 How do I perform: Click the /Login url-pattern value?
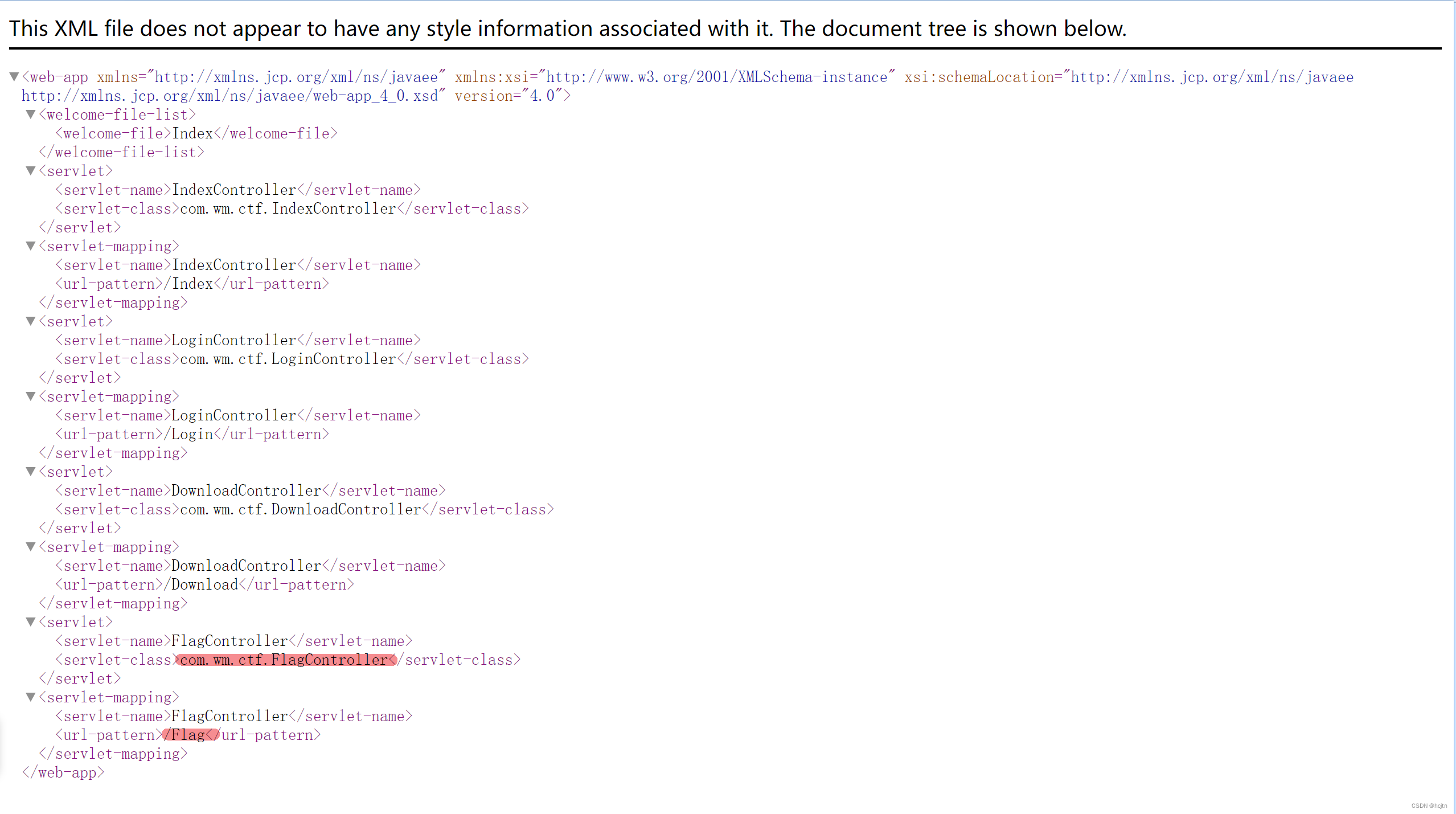(x=188, y=434)
